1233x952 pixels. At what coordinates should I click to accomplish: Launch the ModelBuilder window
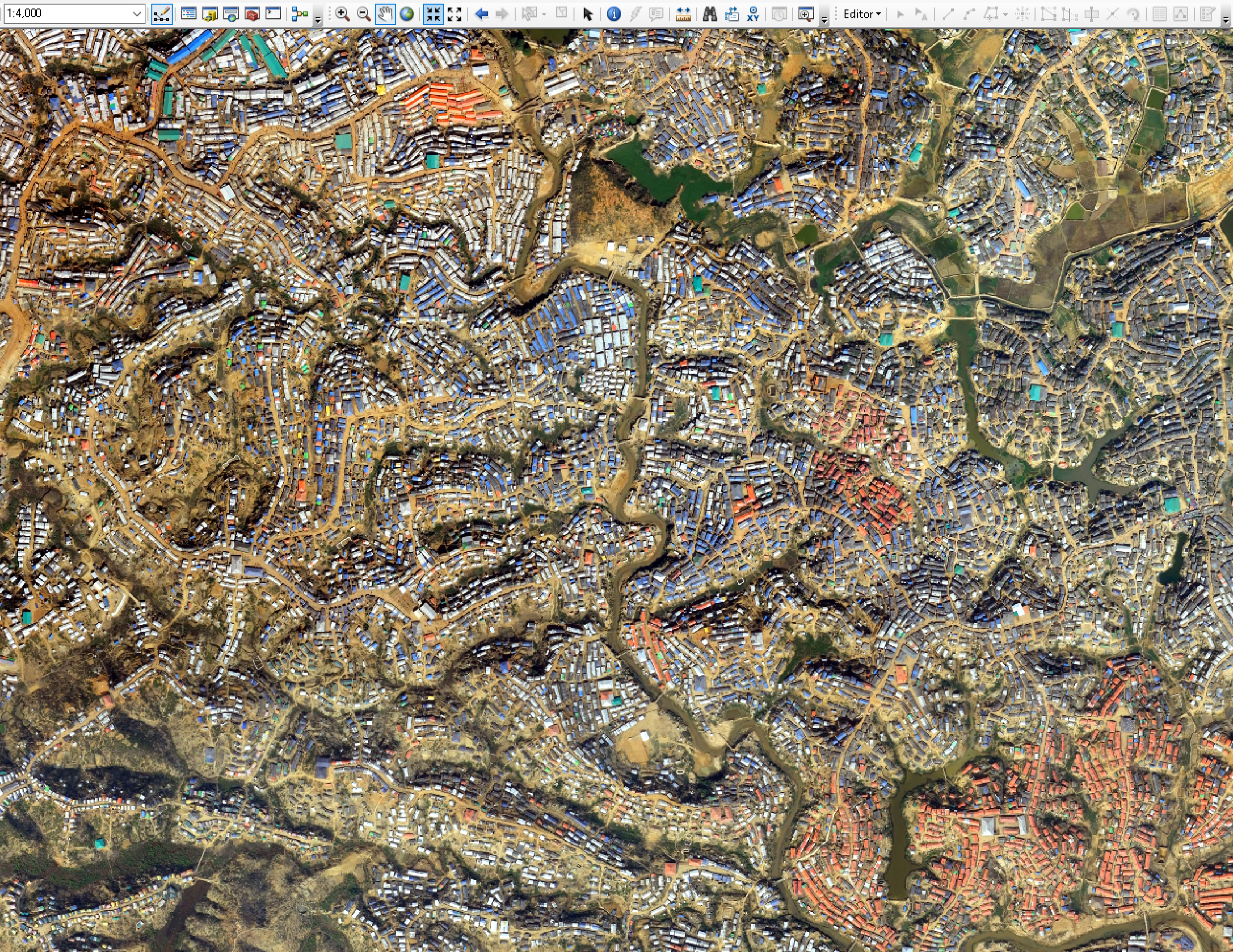[300, 14]
